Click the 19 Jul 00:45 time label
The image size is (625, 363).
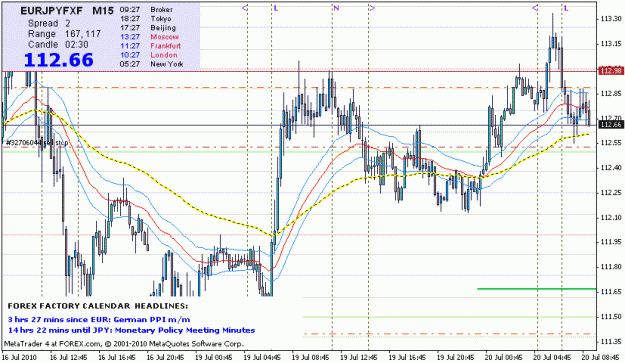(x=214, y=357)
